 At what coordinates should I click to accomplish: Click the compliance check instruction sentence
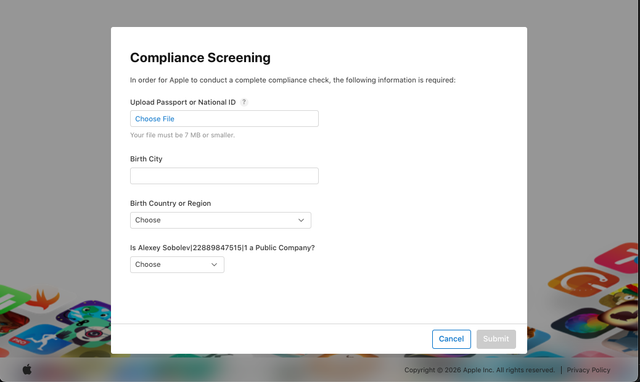point(293,80)
